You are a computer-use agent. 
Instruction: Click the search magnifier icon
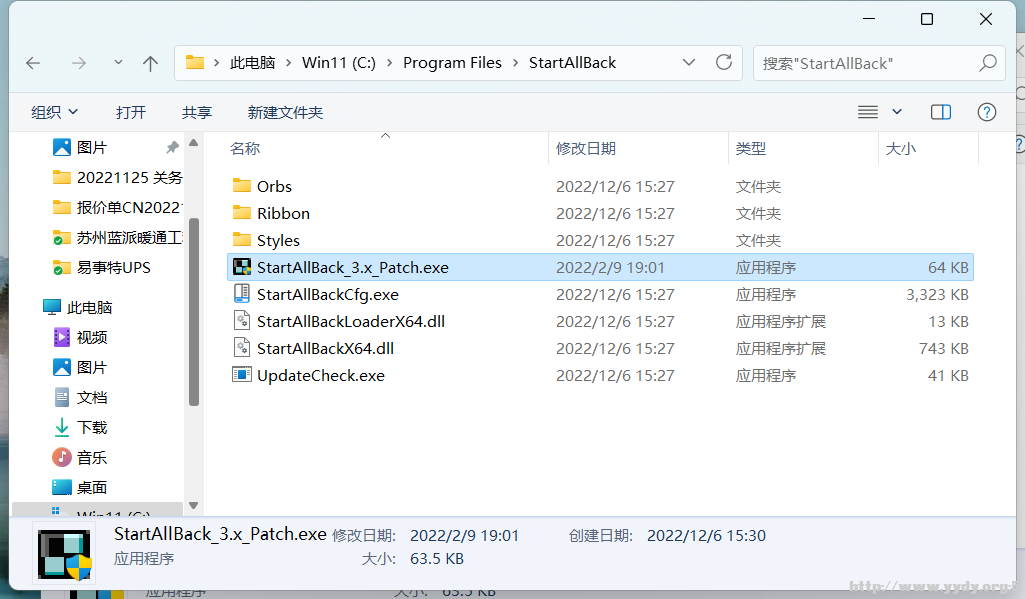click(x=988, y=63)
